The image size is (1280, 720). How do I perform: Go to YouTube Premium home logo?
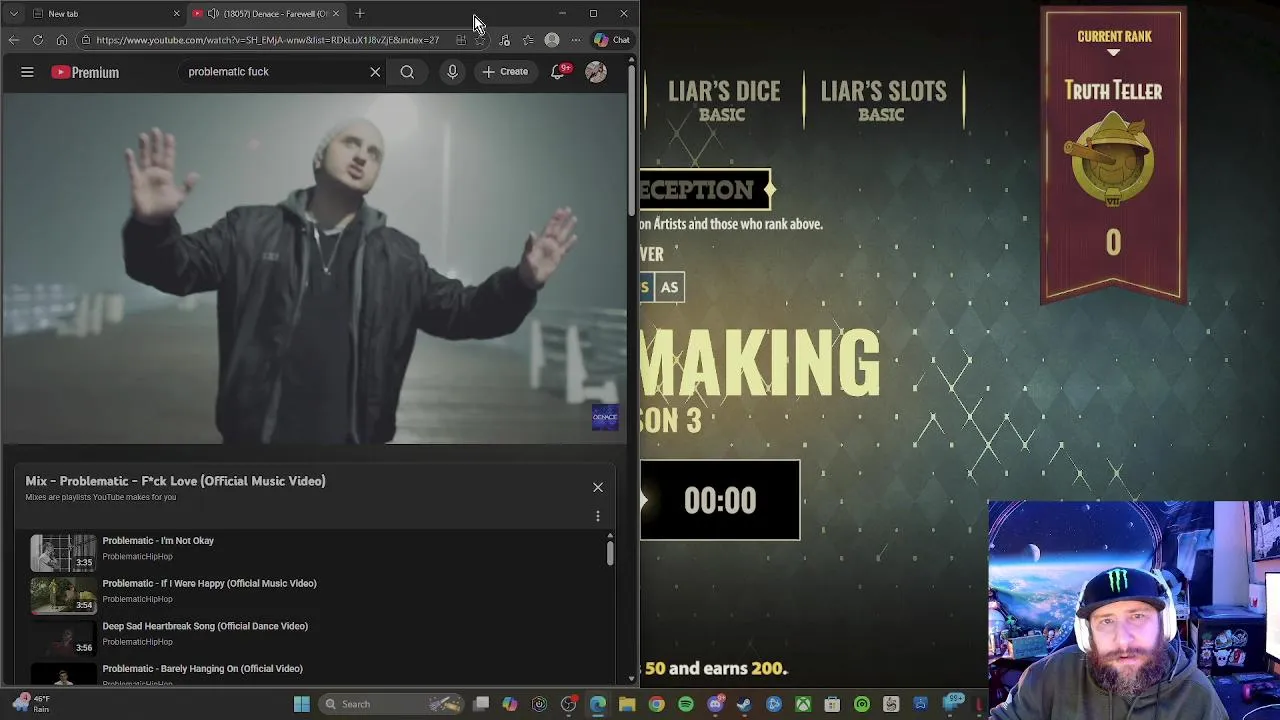[85, 72]
